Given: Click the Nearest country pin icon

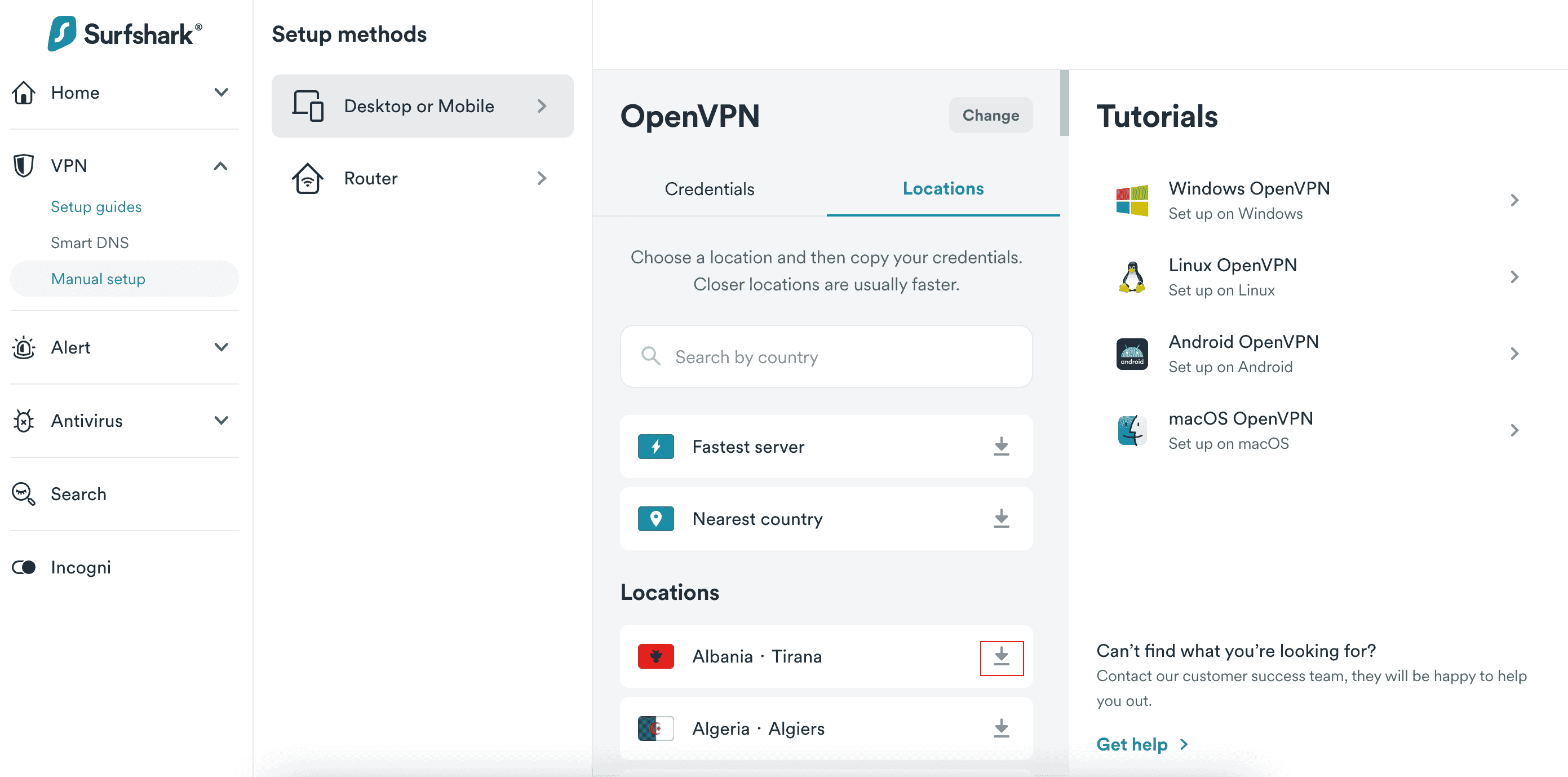Looking at the screenshot, I should (x=655, y=519).
